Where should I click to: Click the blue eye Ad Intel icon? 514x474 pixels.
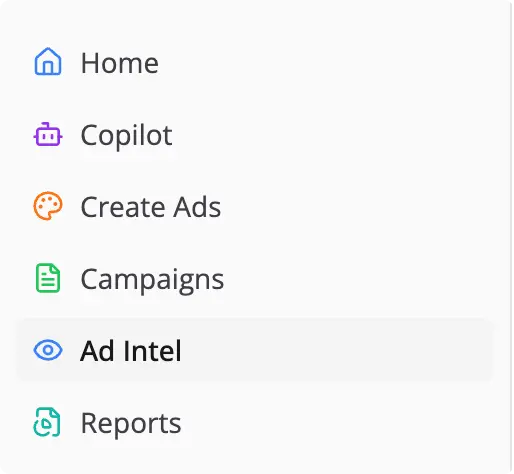pyautogui.click(x=48, y=350)
